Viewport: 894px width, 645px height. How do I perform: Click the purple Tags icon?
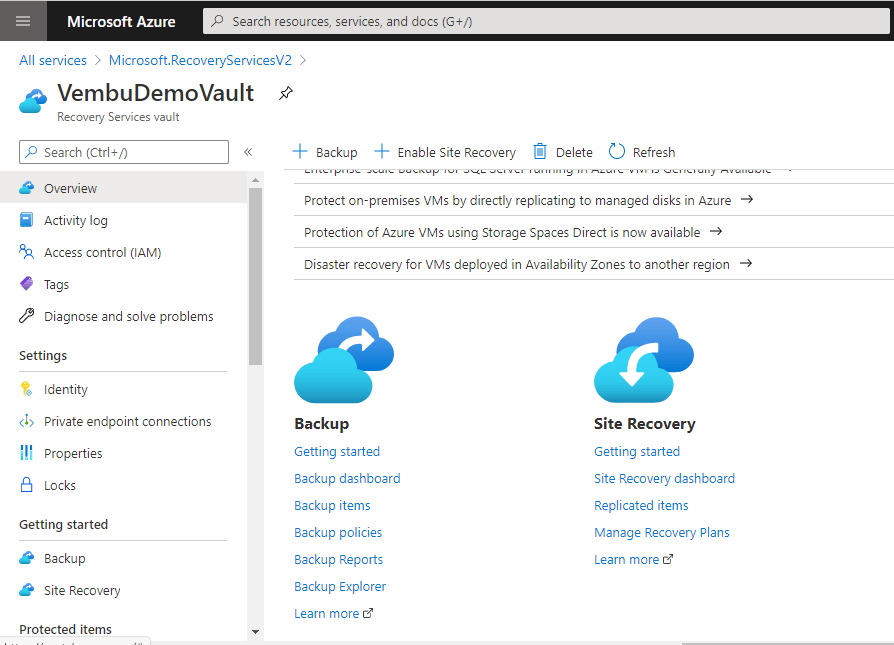click(x=26, y=283)
